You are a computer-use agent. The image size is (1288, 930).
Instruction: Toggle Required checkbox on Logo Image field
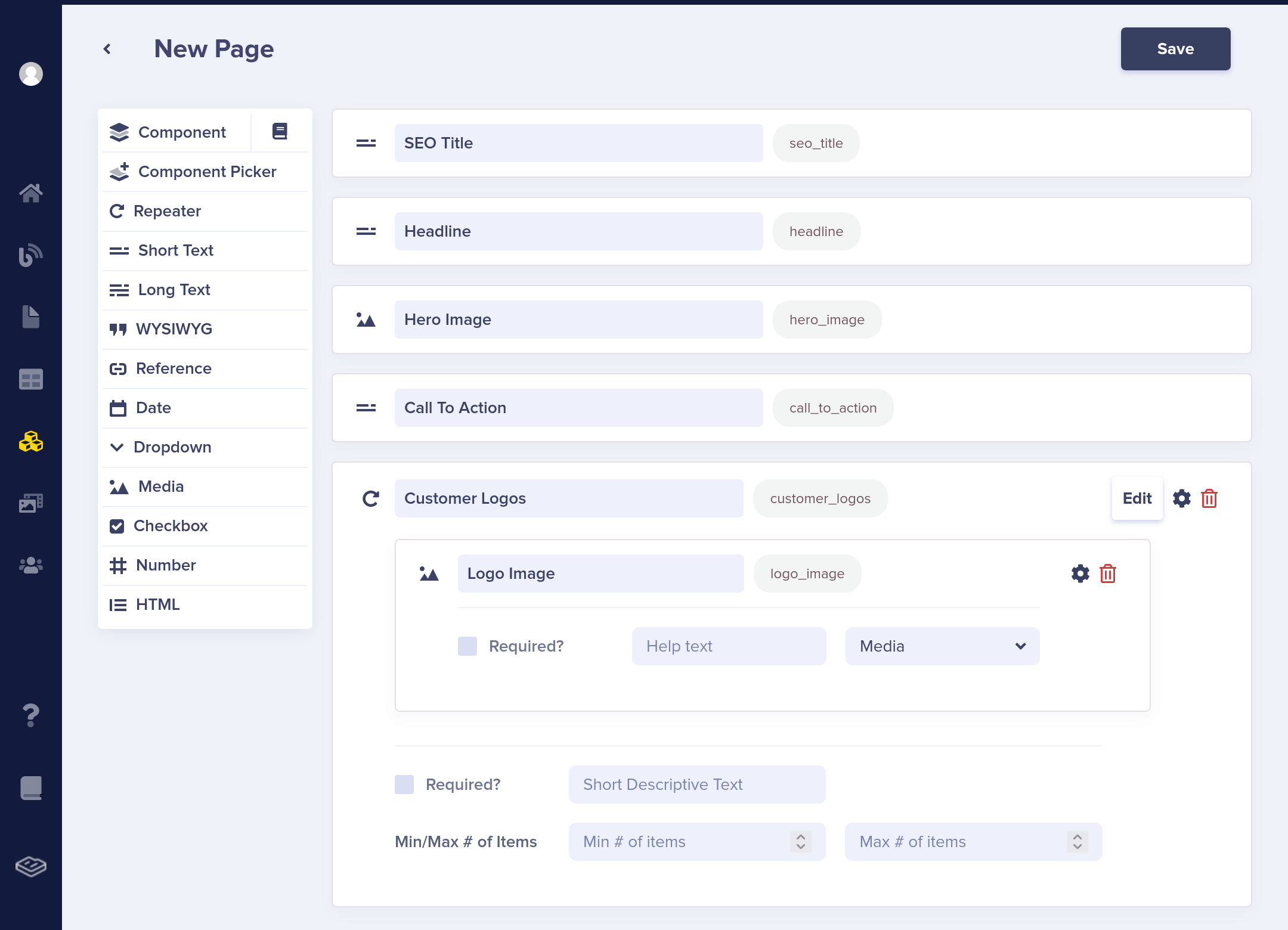click(x=468, y=645)
